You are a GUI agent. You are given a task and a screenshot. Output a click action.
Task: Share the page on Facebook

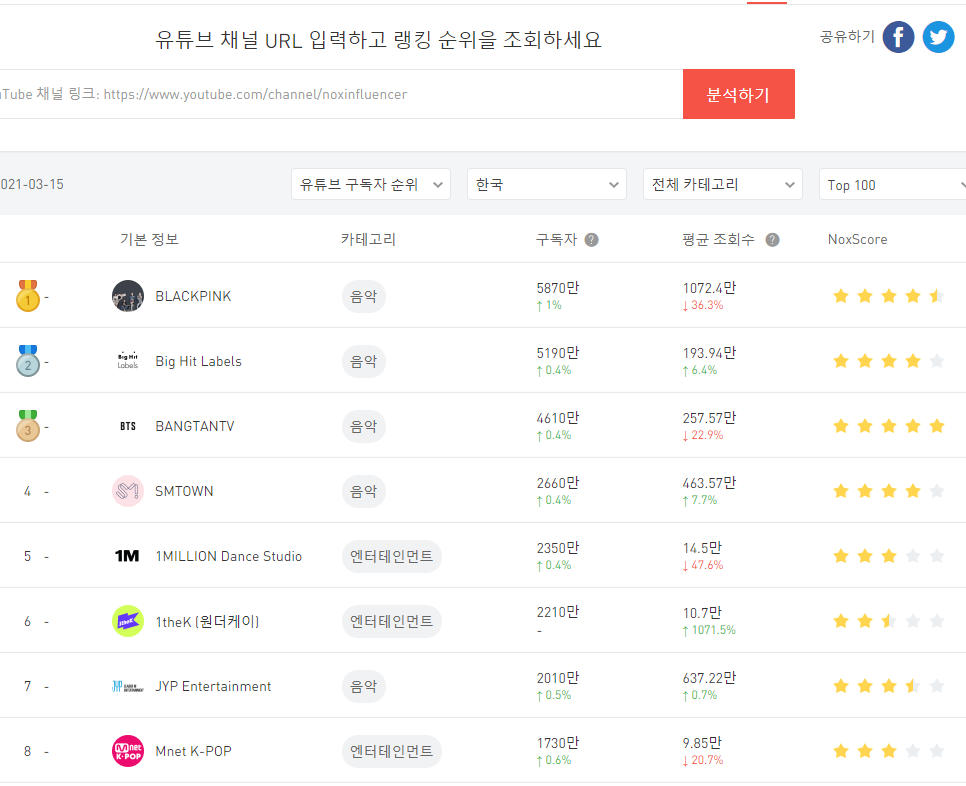pyautogui.click(x=898, y=37)
